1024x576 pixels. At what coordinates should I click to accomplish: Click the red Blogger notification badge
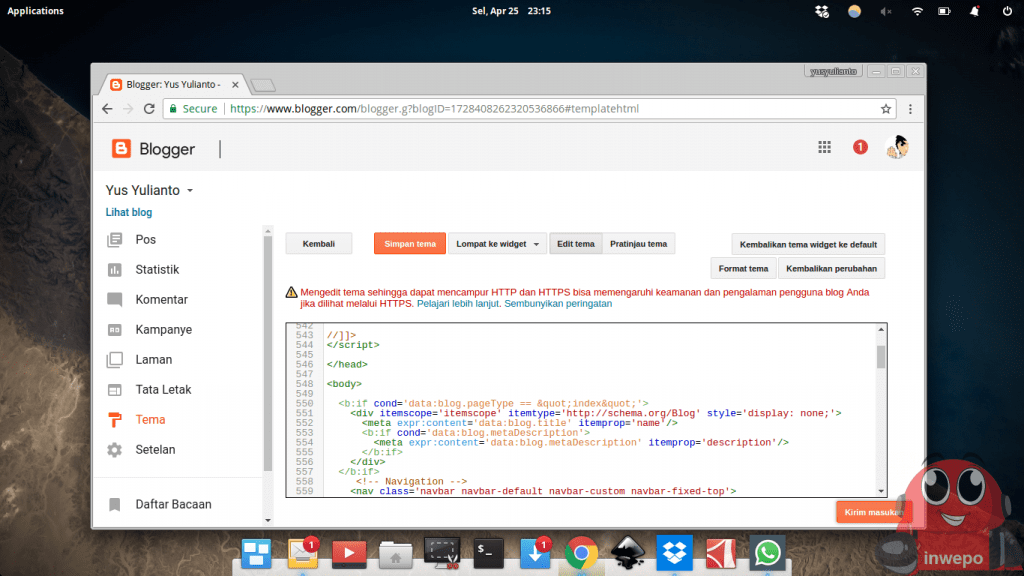tap(860, 147)
